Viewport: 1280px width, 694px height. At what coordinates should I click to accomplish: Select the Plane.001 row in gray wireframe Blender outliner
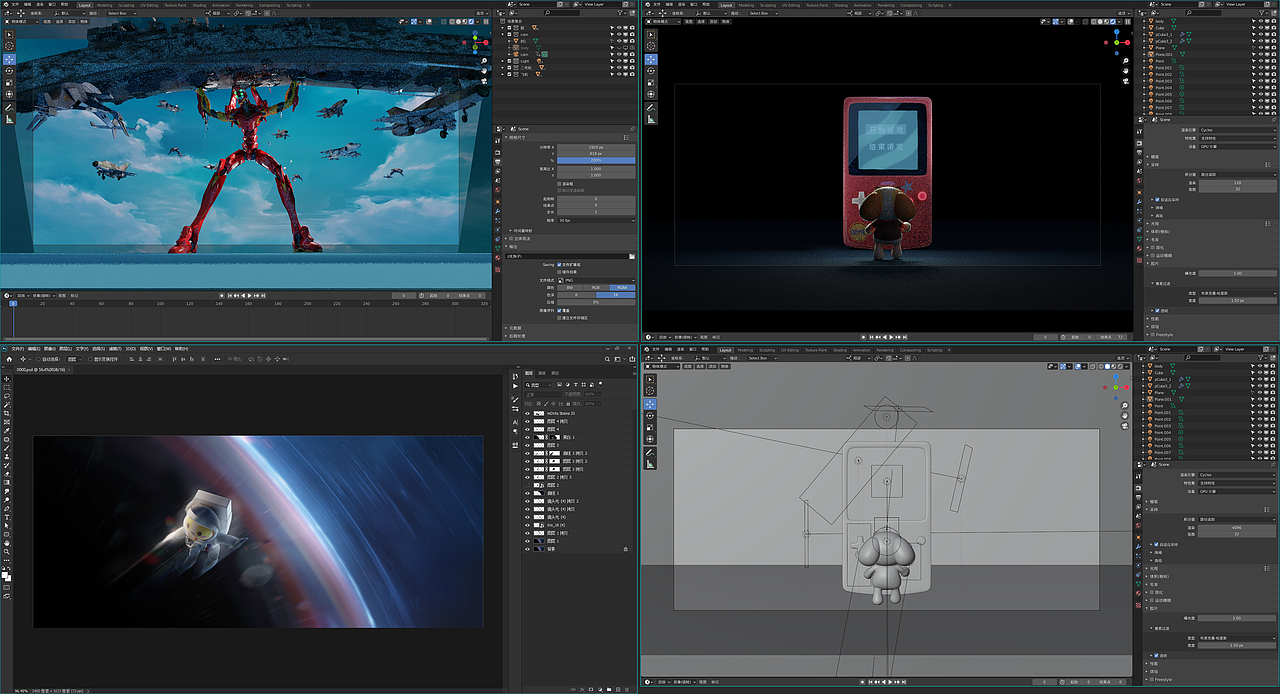click(x=1210, y=399)
